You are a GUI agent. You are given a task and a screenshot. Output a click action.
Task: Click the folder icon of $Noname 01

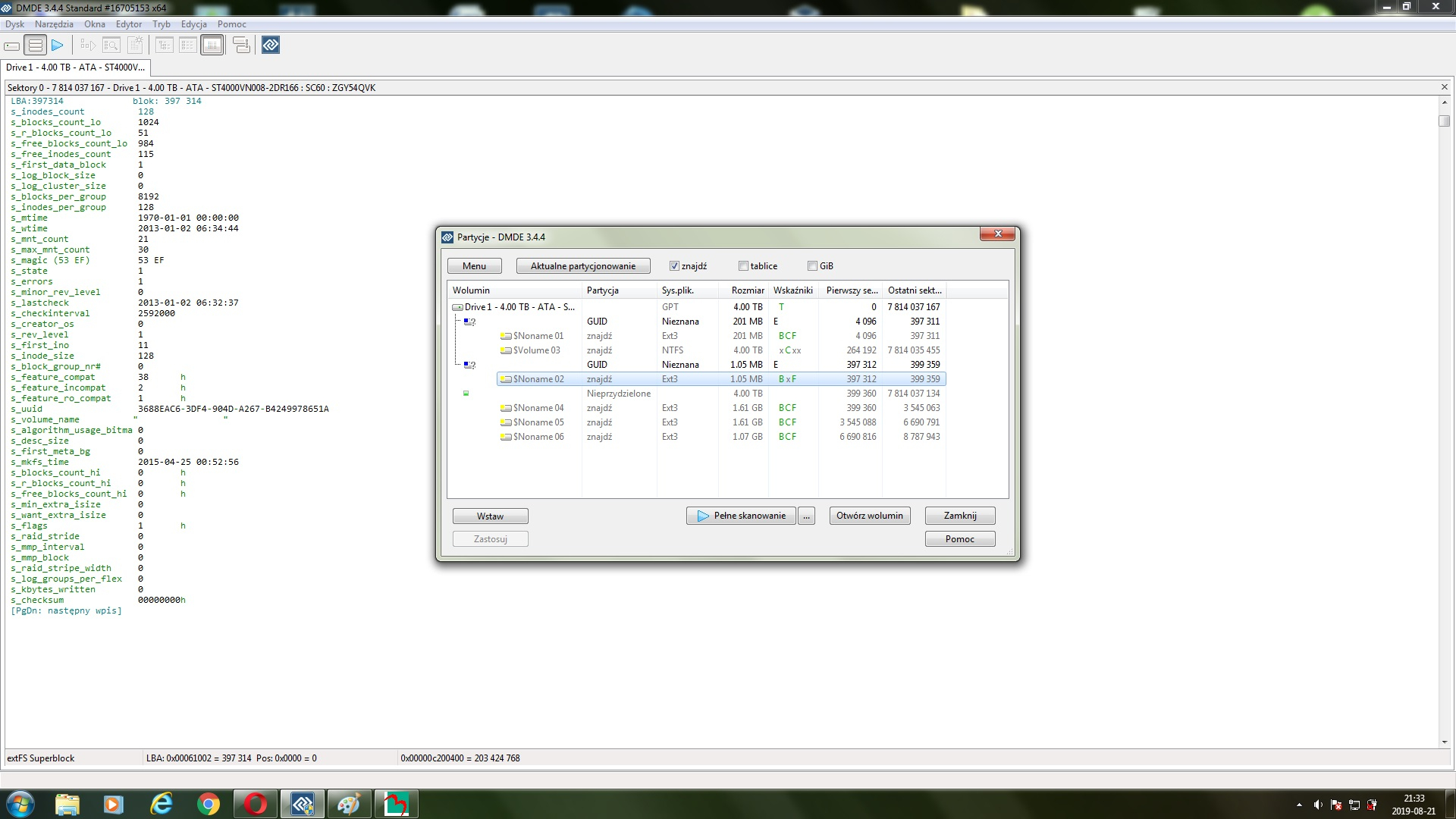click(x=506, y=336)
